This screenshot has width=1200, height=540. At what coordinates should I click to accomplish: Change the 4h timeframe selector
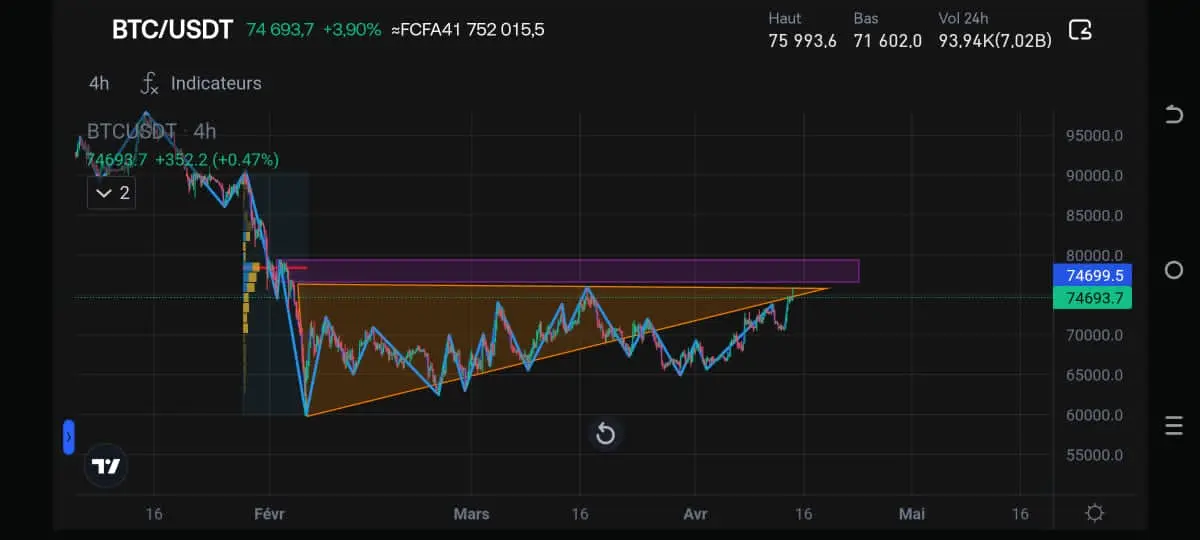pyautogui.click(x=99, y=83)
